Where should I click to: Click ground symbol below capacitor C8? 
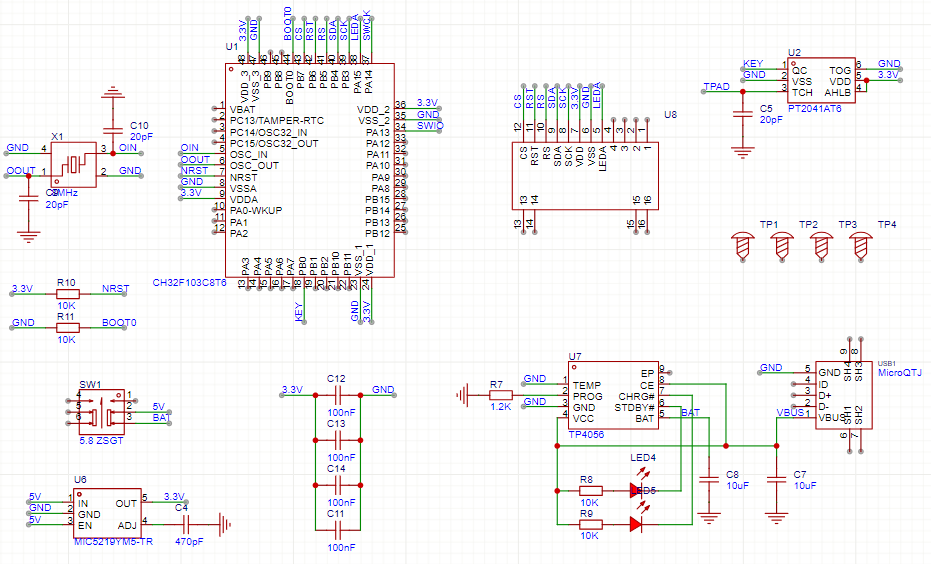709,518
